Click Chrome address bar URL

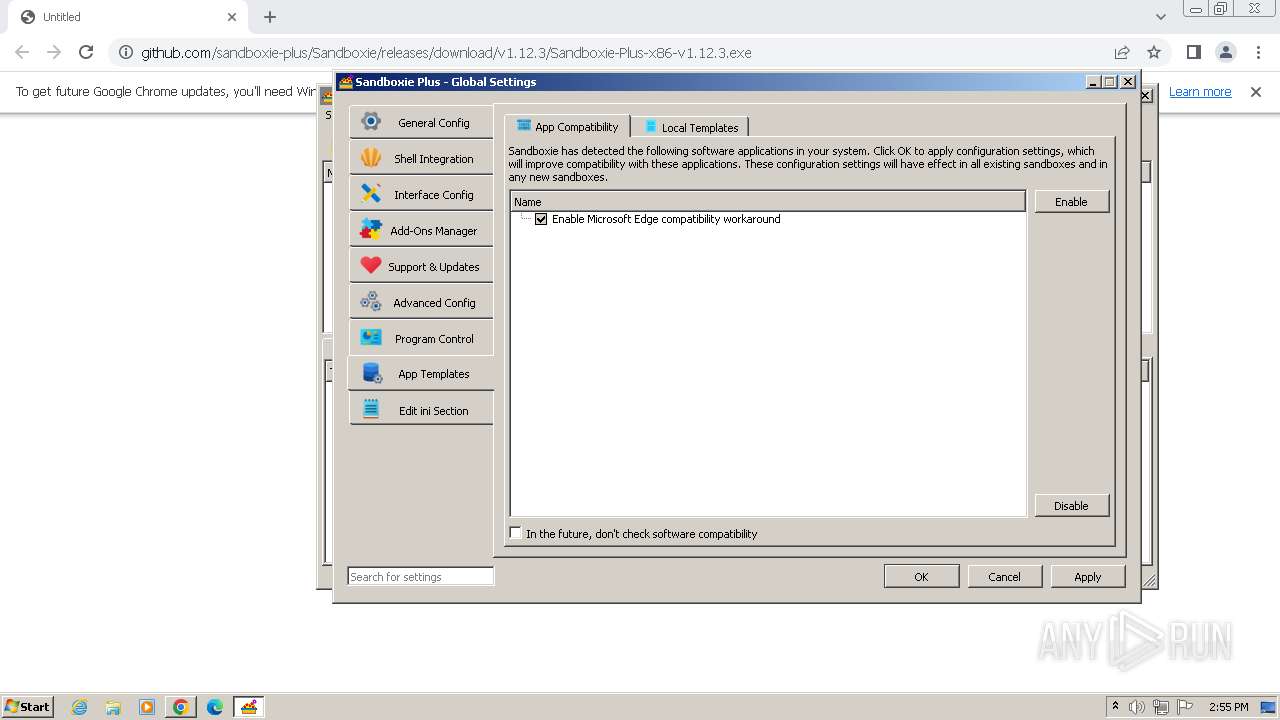coord(446,52)
